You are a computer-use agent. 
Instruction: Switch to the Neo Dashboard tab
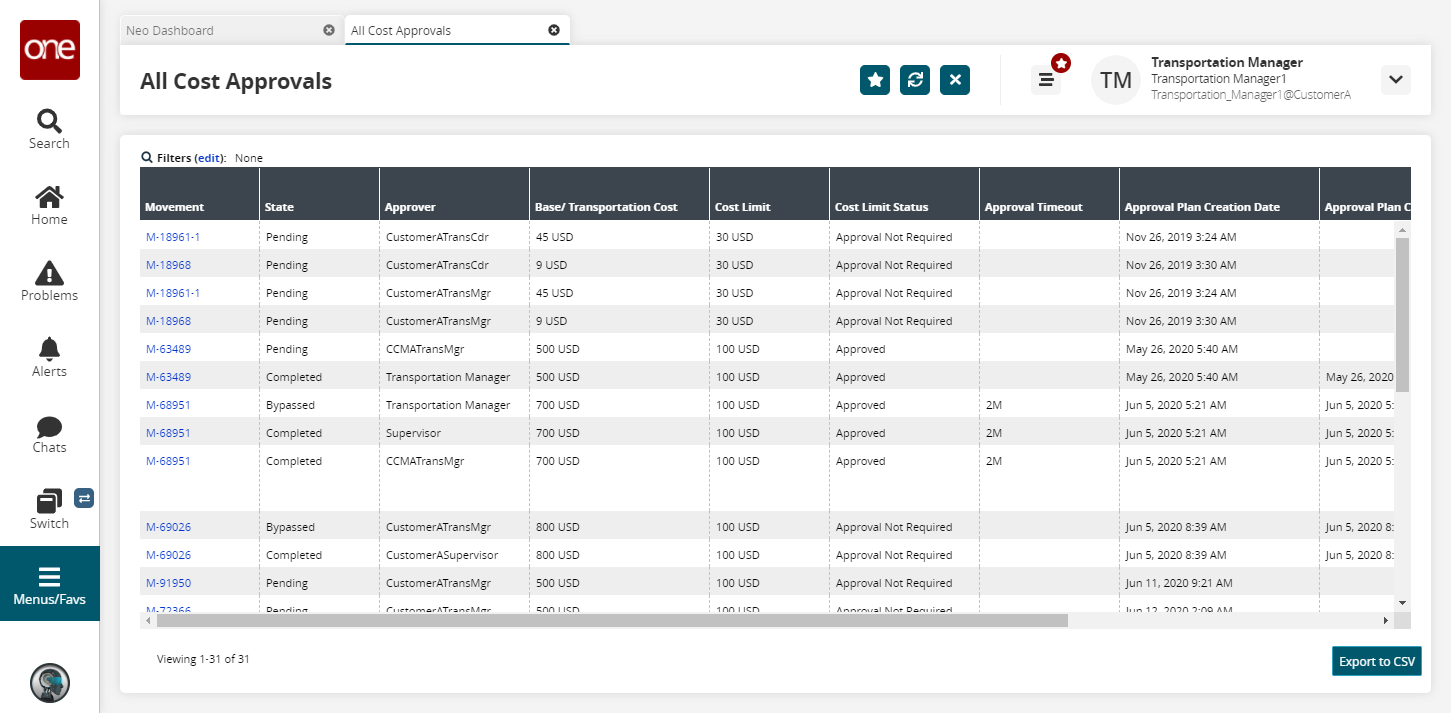(170, 30)
